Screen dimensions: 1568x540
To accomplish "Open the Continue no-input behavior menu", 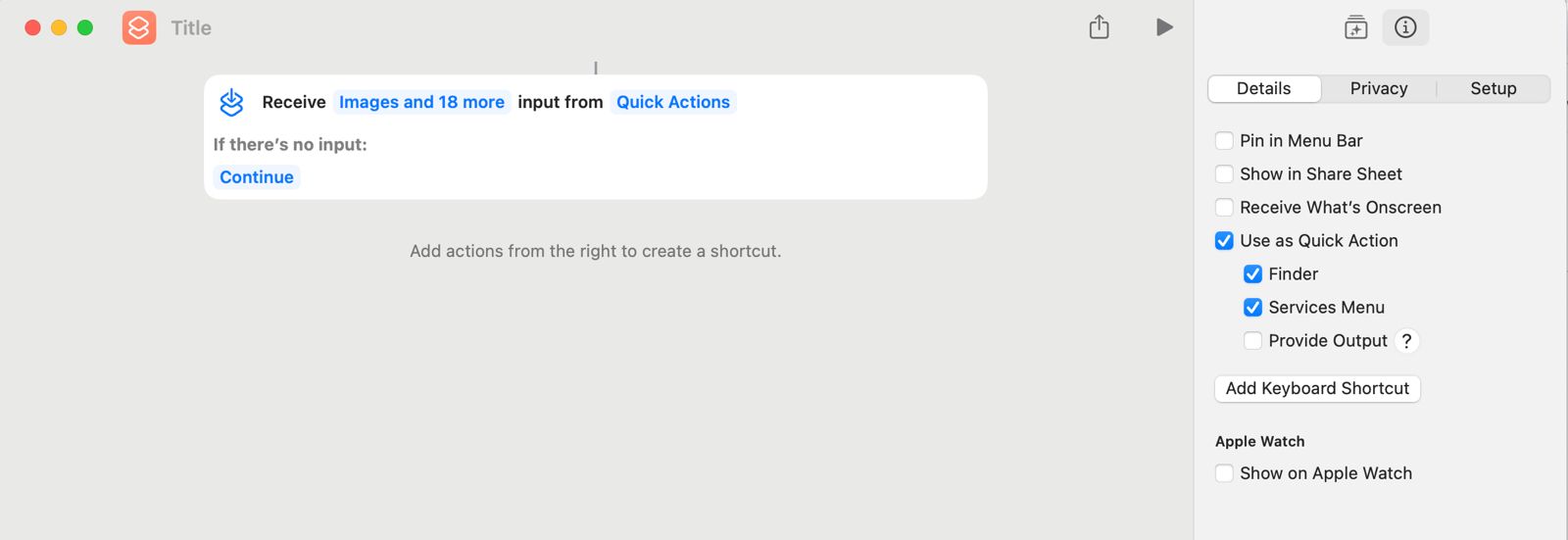I will pos(257,177).
